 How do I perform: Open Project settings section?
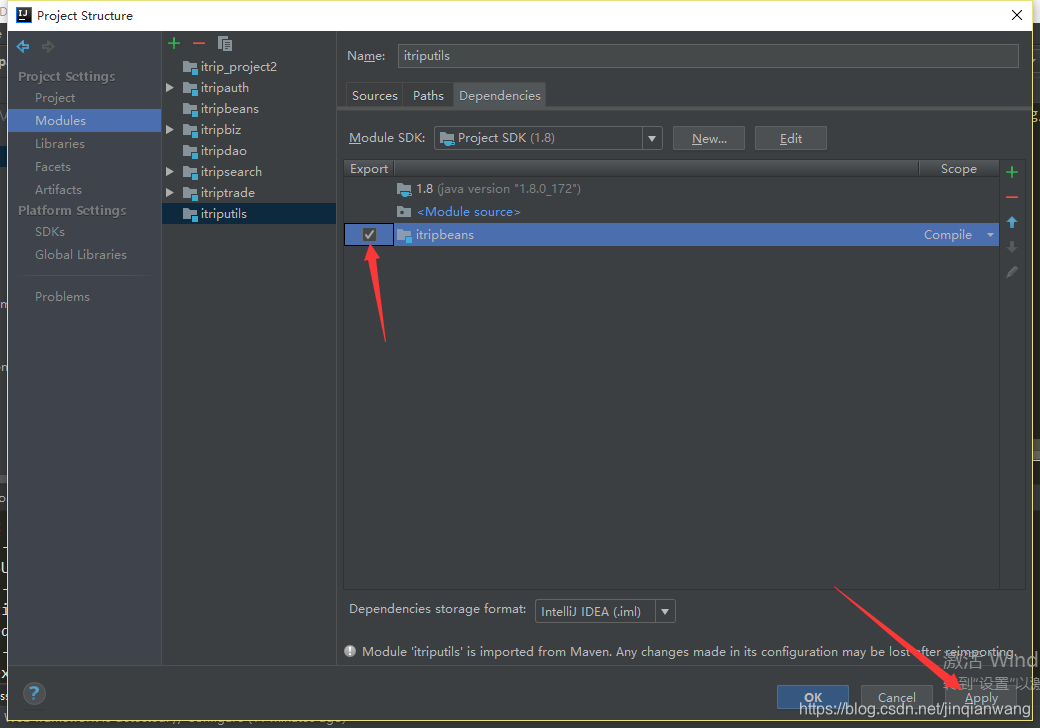[x=55, y=98]
